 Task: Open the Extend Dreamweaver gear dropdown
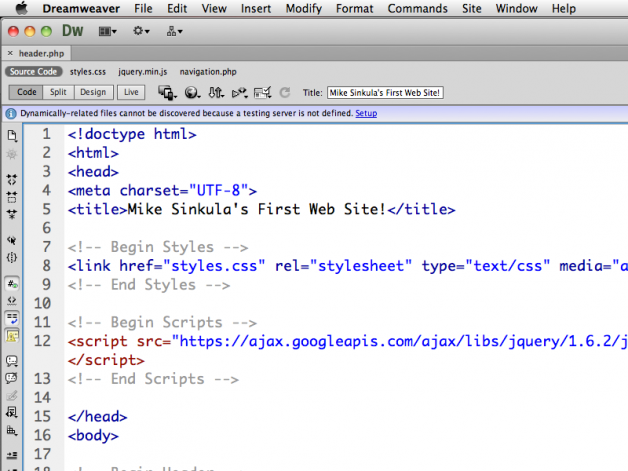[141, 31]
